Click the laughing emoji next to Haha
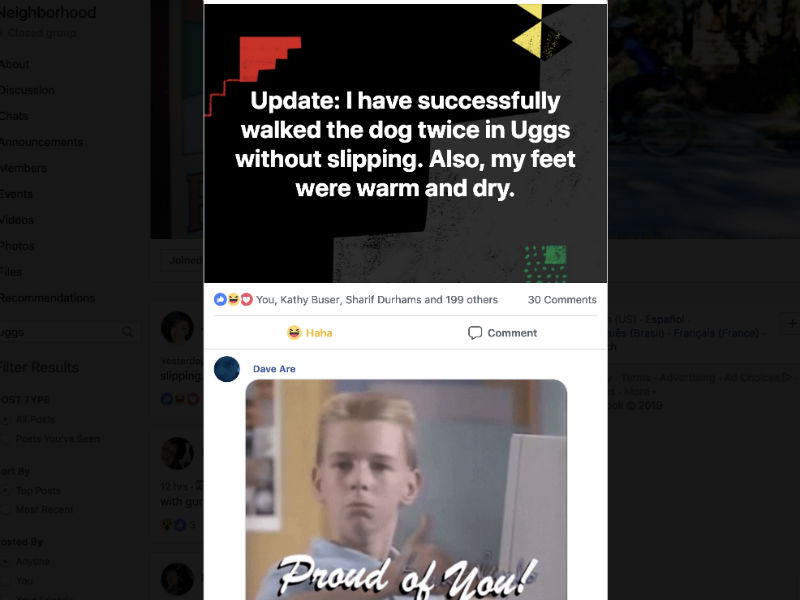Viewport: 800px width, 600px height. [x=294, y=333]
